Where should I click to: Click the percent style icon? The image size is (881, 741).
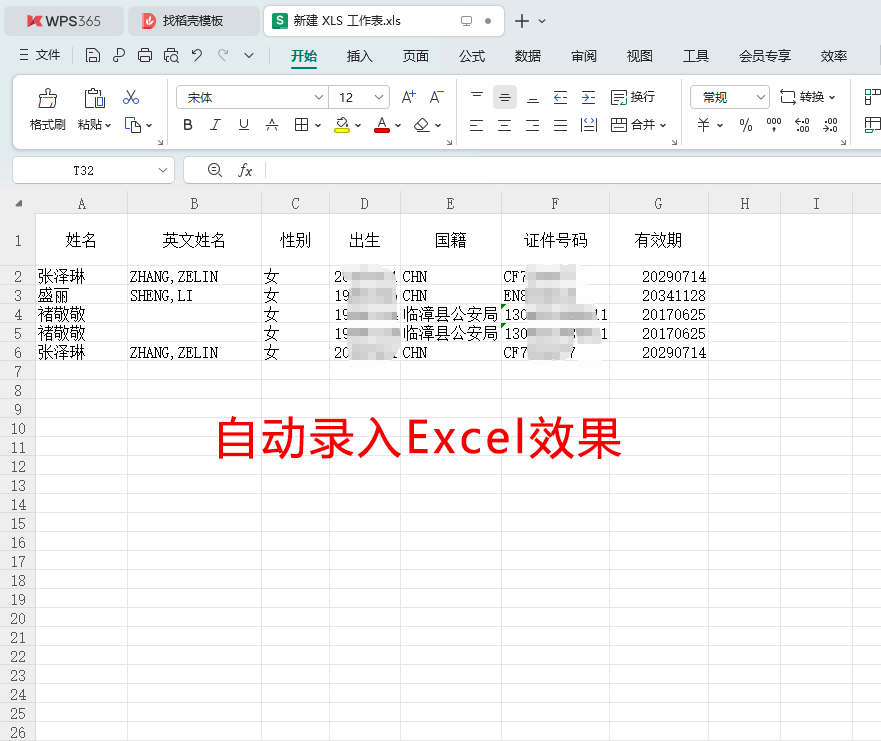[744, 124]
